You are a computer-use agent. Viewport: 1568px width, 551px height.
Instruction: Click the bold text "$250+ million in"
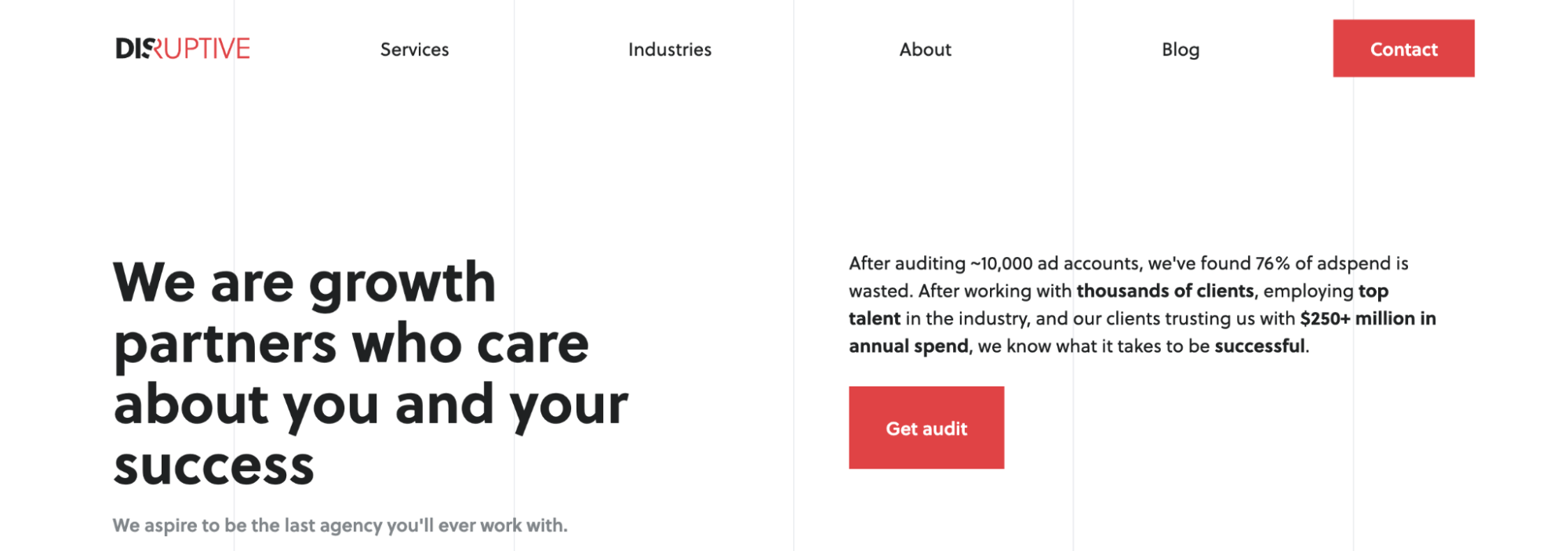coord(1367,318)
